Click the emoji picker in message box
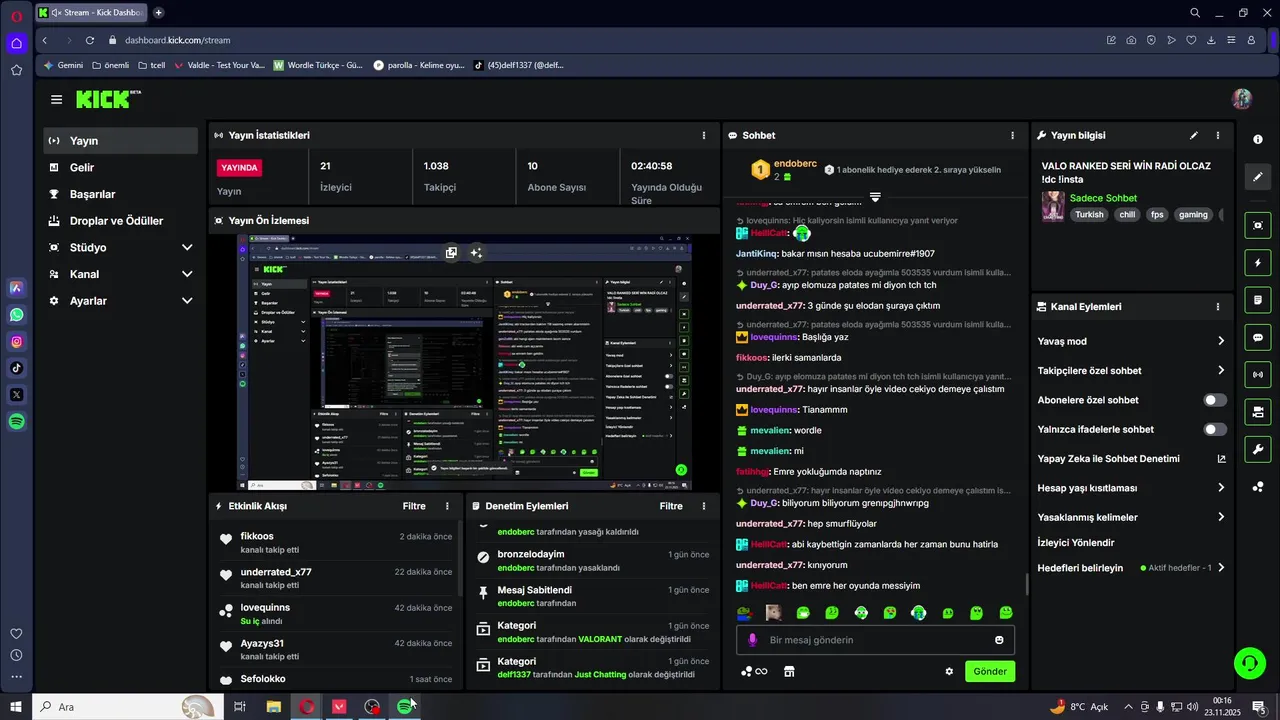Viewport: 1280px width, 720px height. 999,640
